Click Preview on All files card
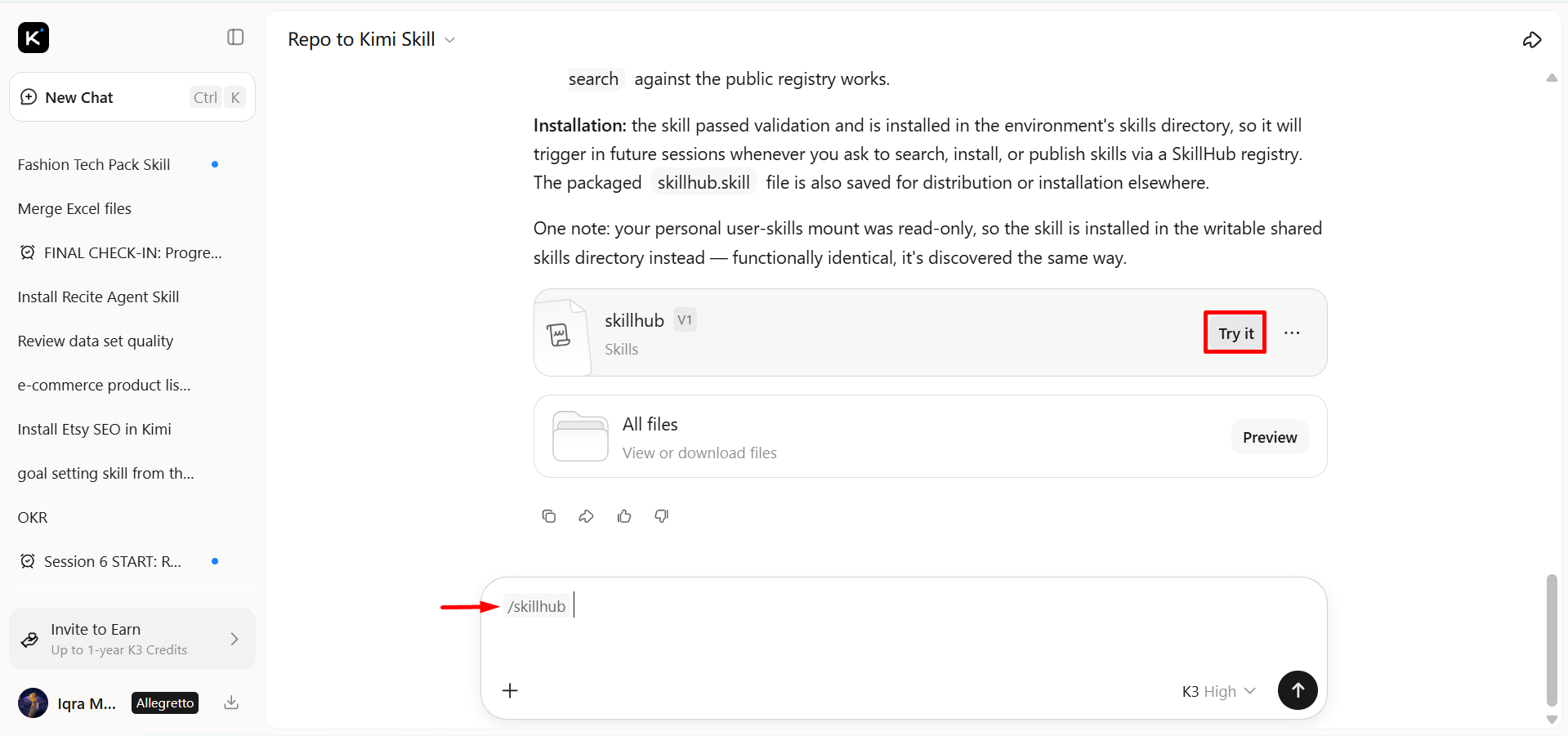The width and height of the screenshot is (1568, 736). tap(1270, 437)
